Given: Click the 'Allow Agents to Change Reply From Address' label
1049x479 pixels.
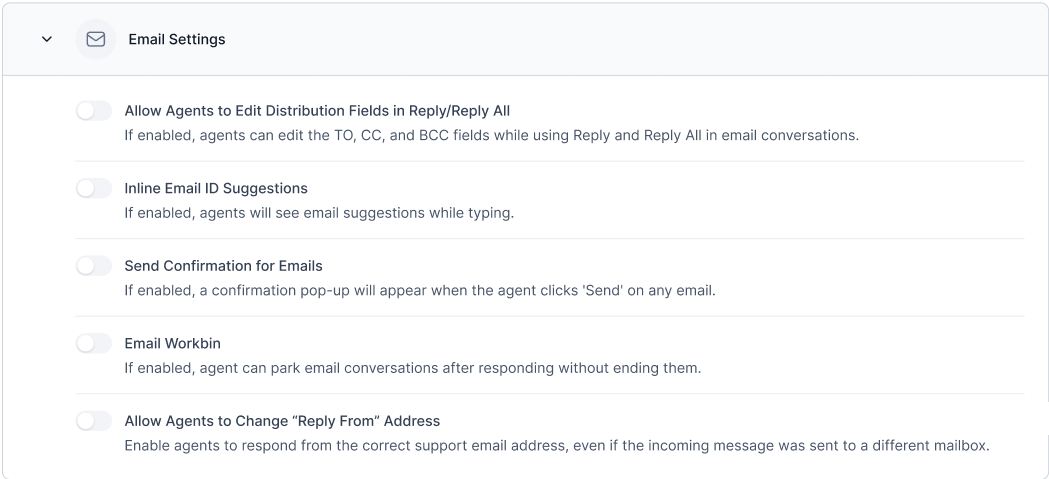Looking at the screenshot, I should click(282, 421).
